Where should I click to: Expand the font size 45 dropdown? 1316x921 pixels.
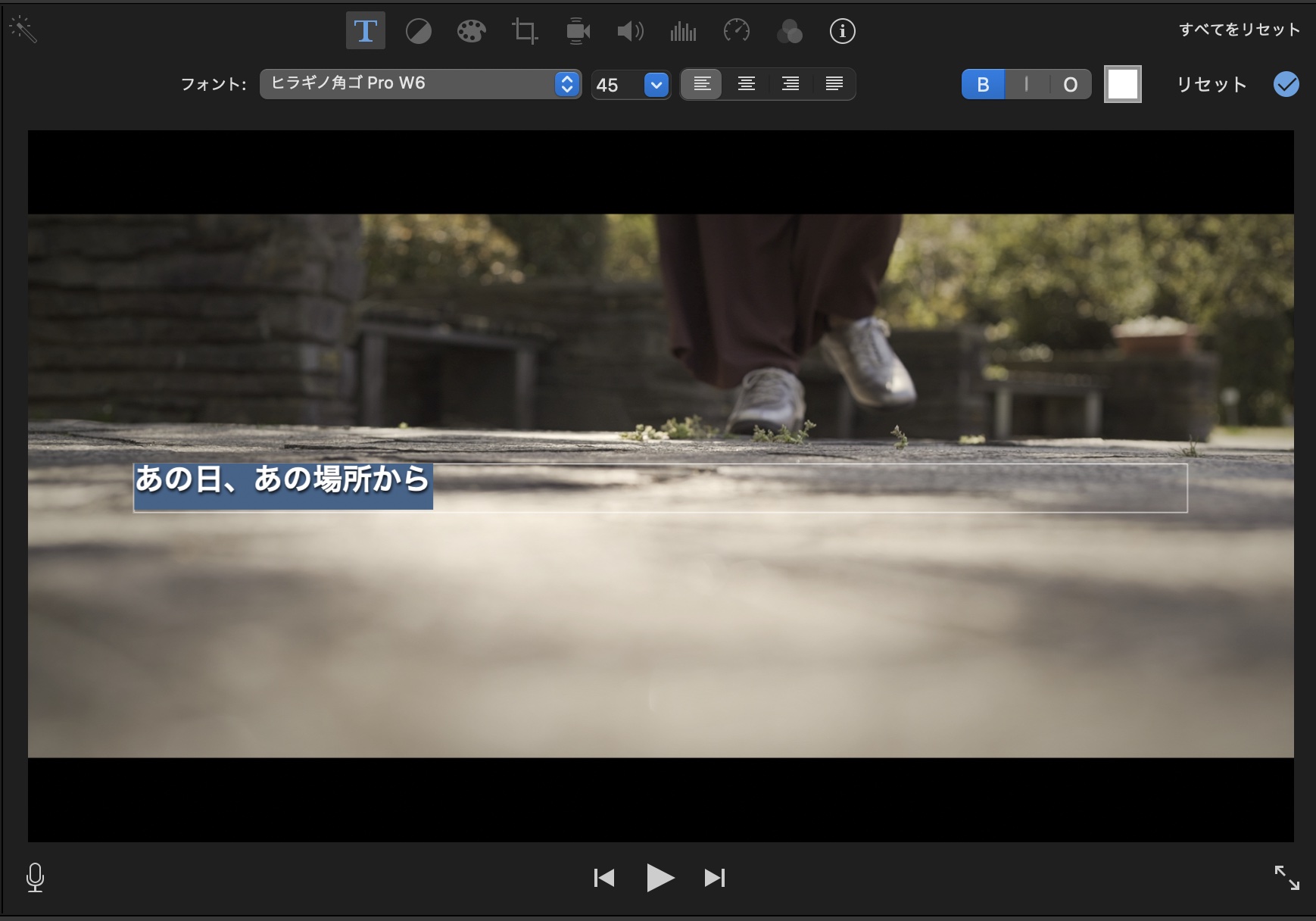pos(656,84)
